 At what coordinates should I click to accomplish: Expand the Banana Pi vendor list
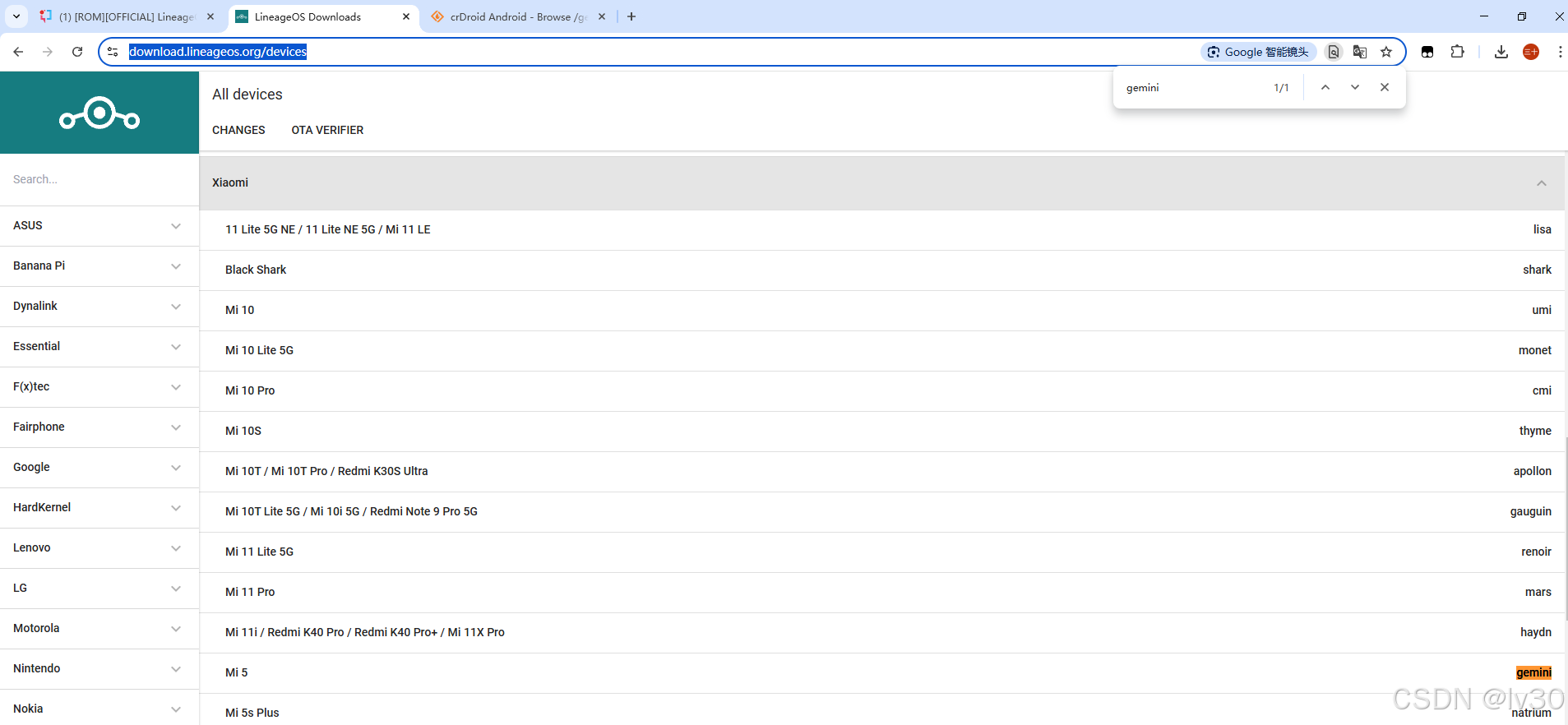99,266
